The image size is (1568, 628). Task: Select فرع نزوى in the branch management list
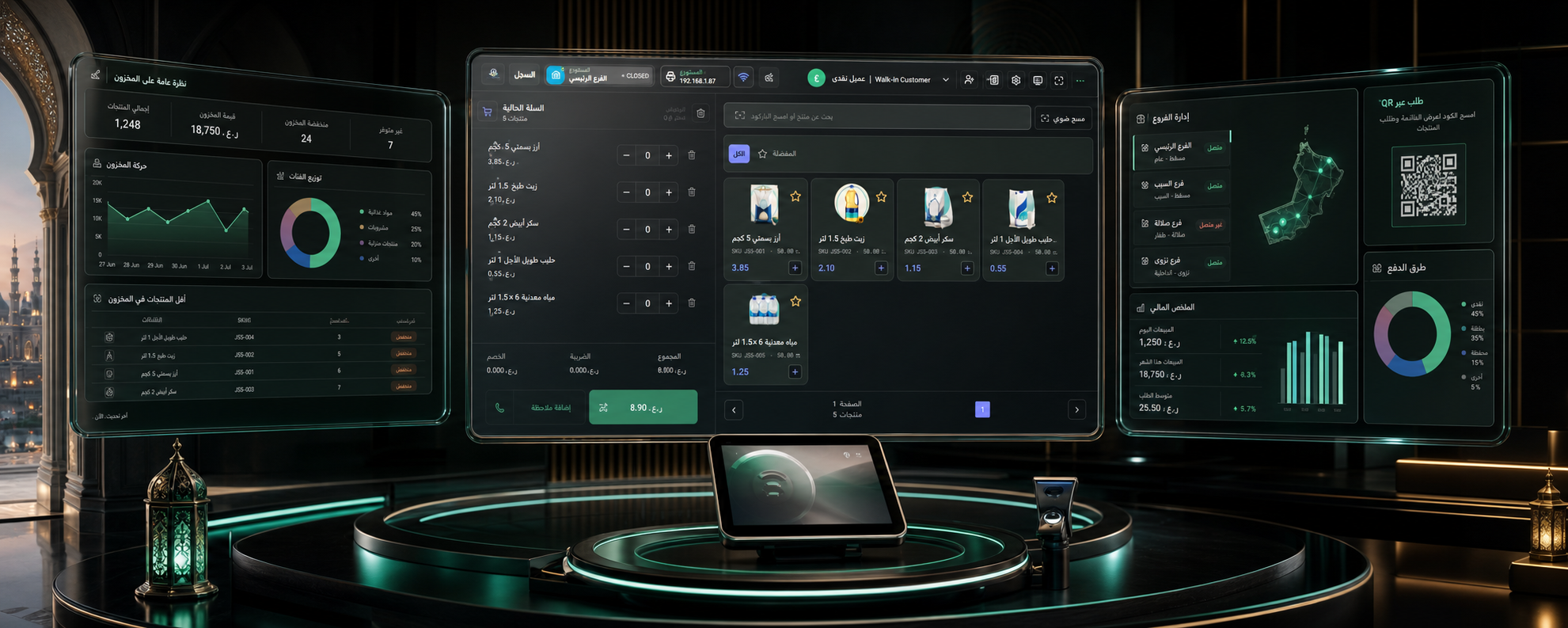[x=1181, y=265]
